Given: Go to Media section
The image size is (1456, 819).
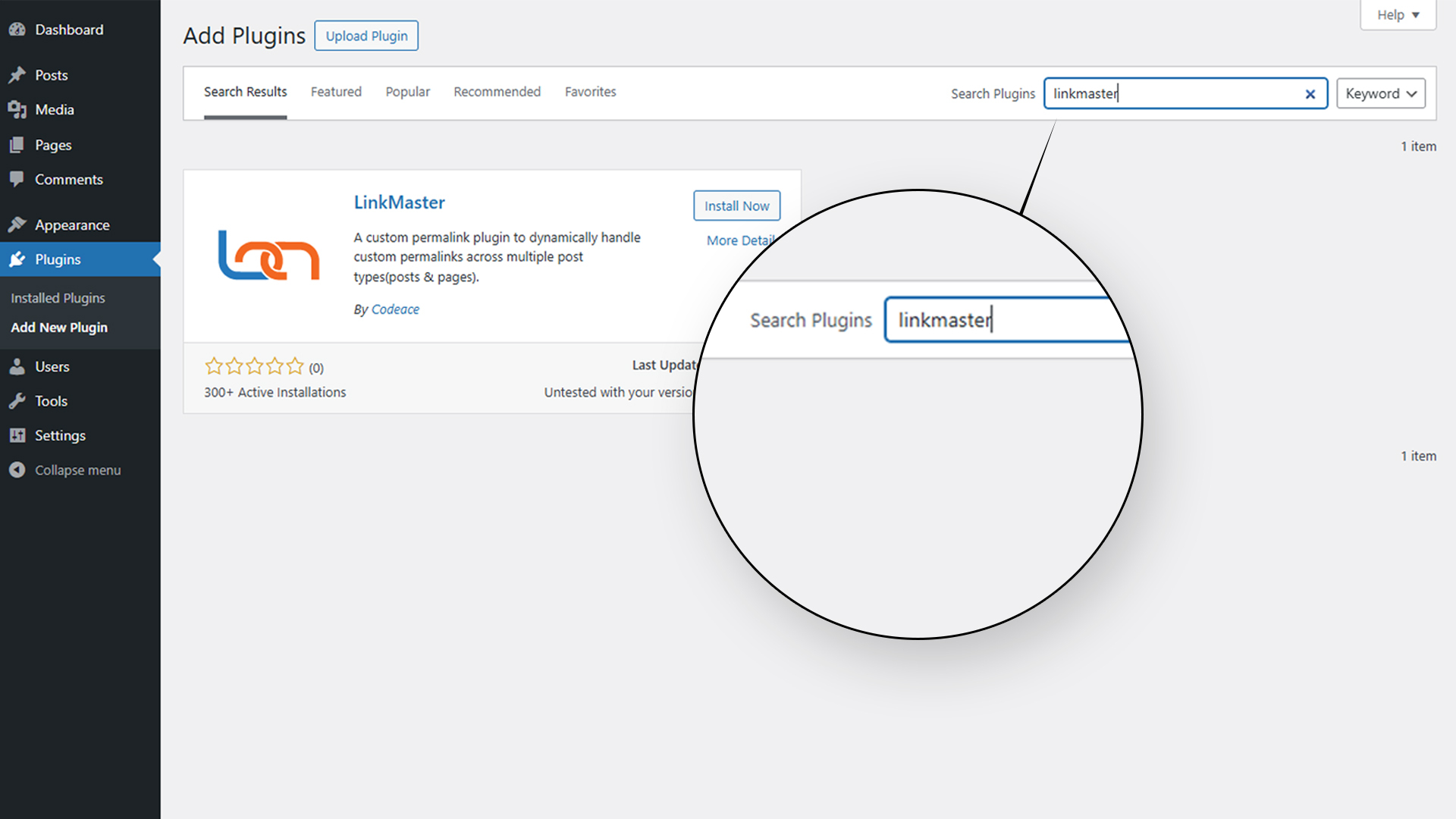Looking at the screenshot, I should click(x=80, y=110).
